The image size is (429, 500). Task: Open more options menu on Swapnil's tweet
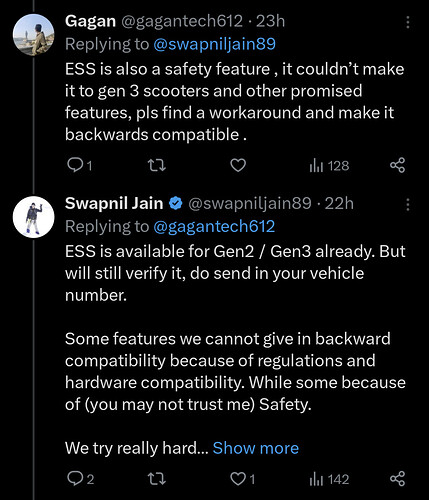tap(407, 204)
